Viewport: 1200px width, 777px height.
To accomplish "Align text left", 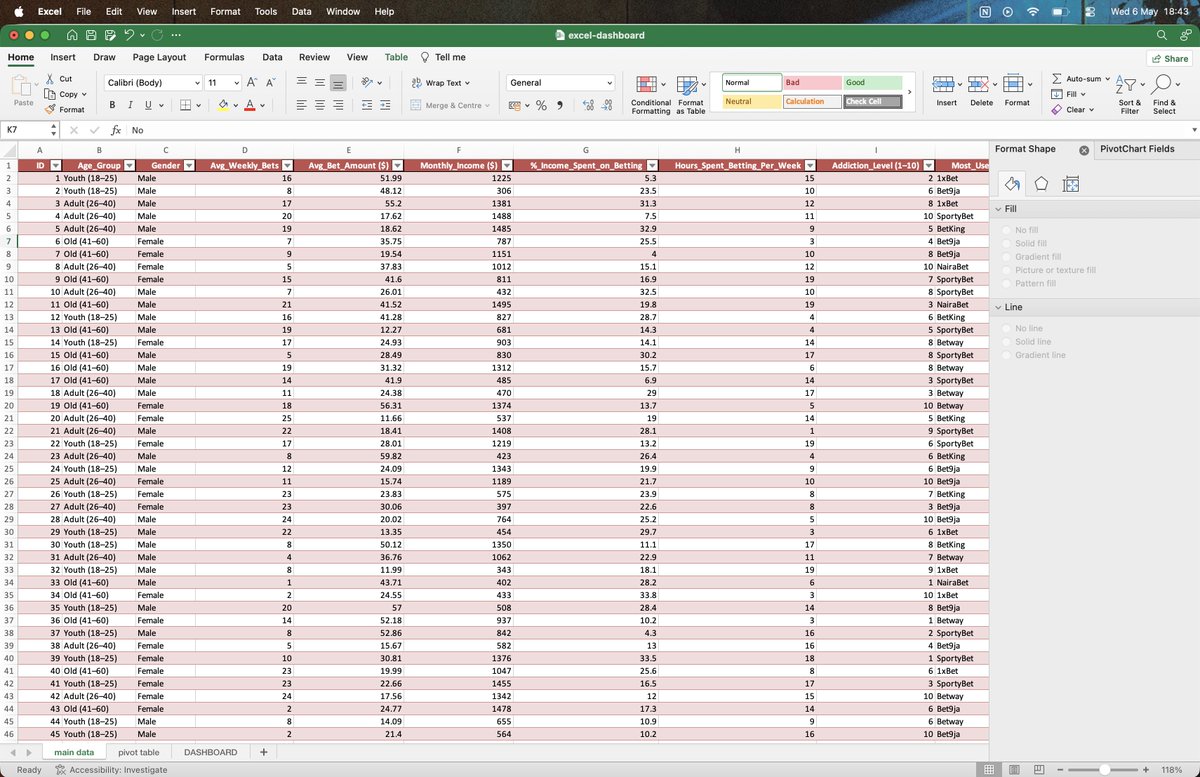I will [x=302, y=105].
